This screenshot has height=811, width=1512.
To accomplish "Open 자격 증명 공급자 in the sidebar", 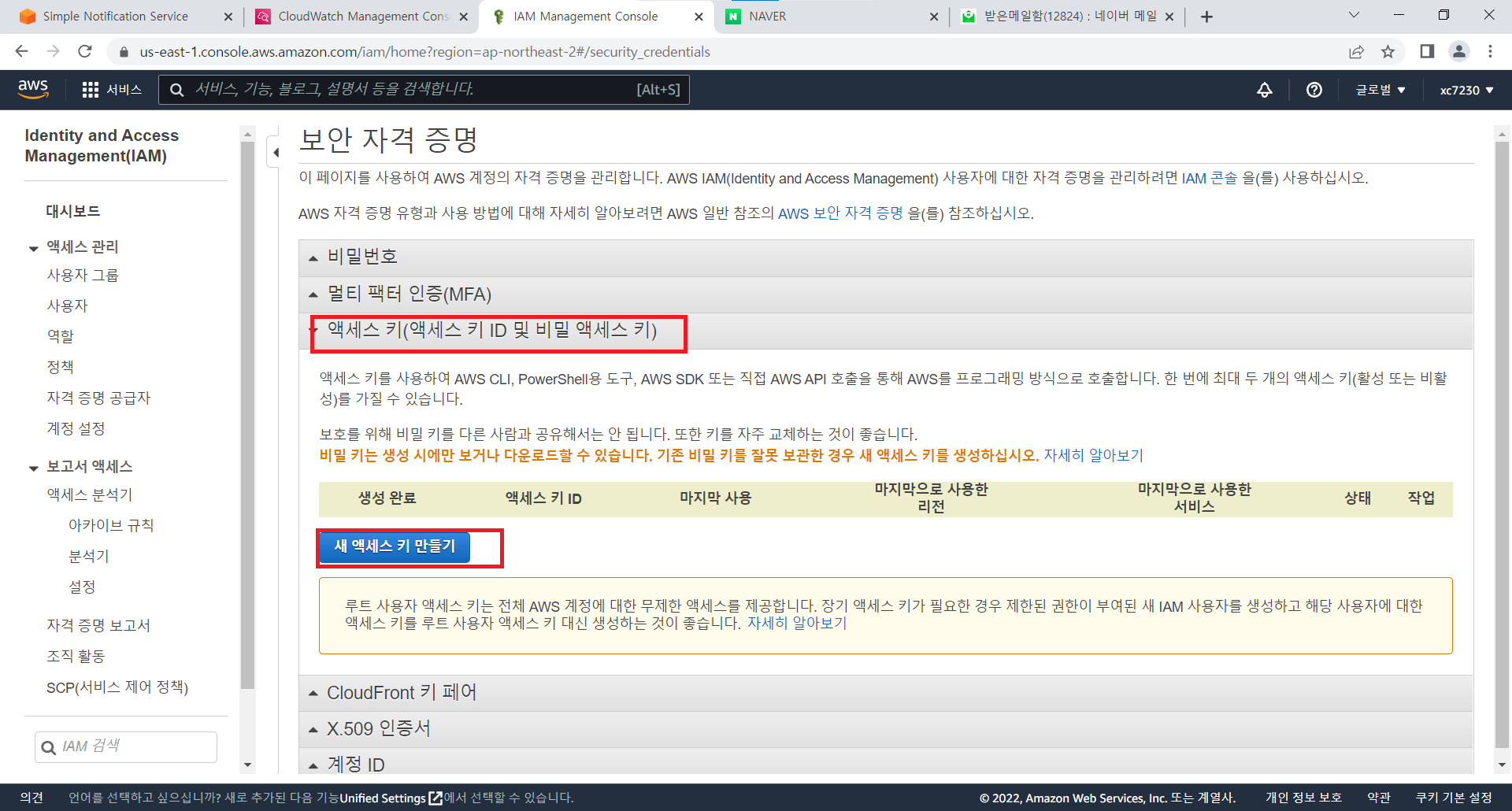I will pos(98,398).
